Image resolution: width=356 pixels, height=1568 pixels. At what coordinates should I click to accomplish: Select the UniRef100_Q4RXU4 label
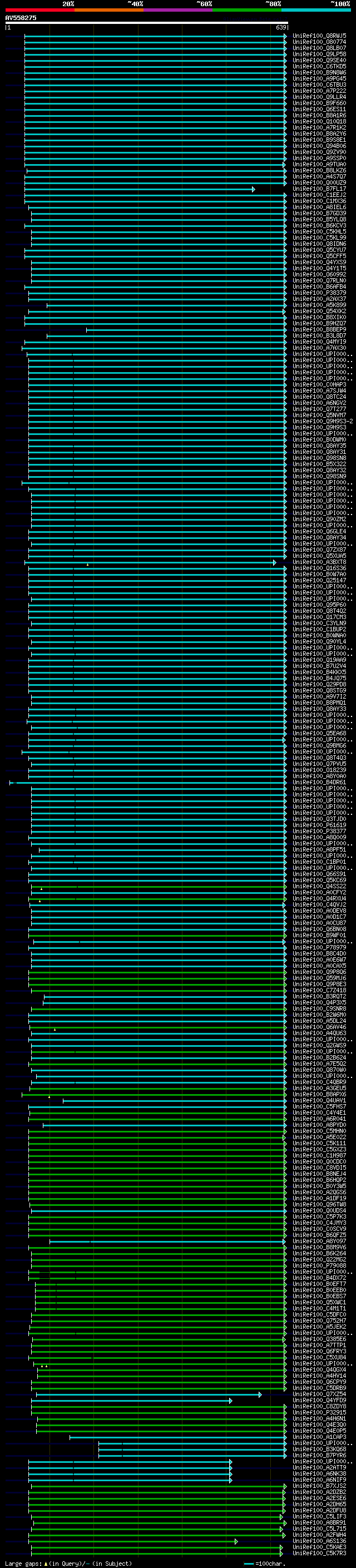point(319,898)
